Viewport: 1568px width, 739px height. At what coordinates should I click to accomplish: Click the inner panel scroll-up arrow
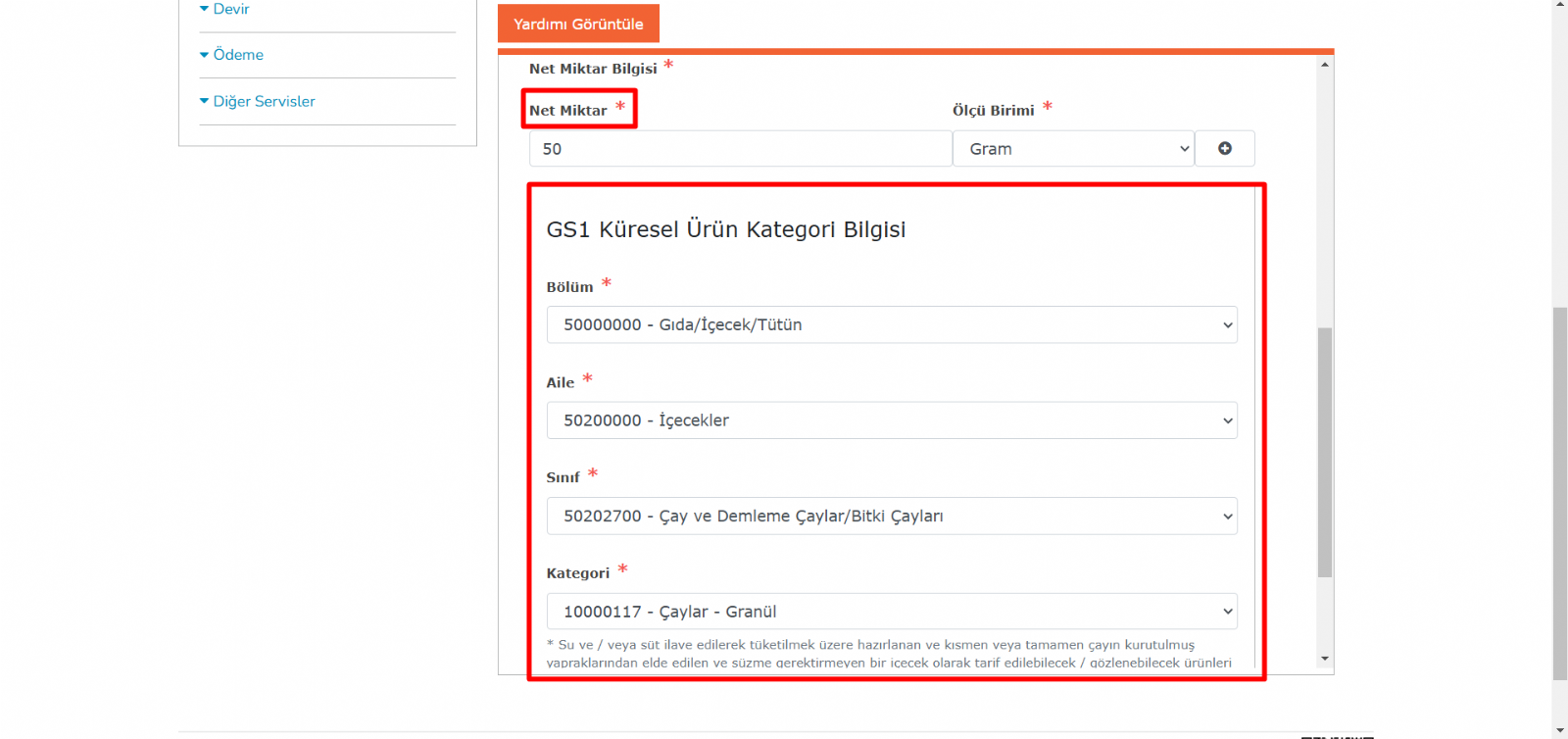[1324, 65]
